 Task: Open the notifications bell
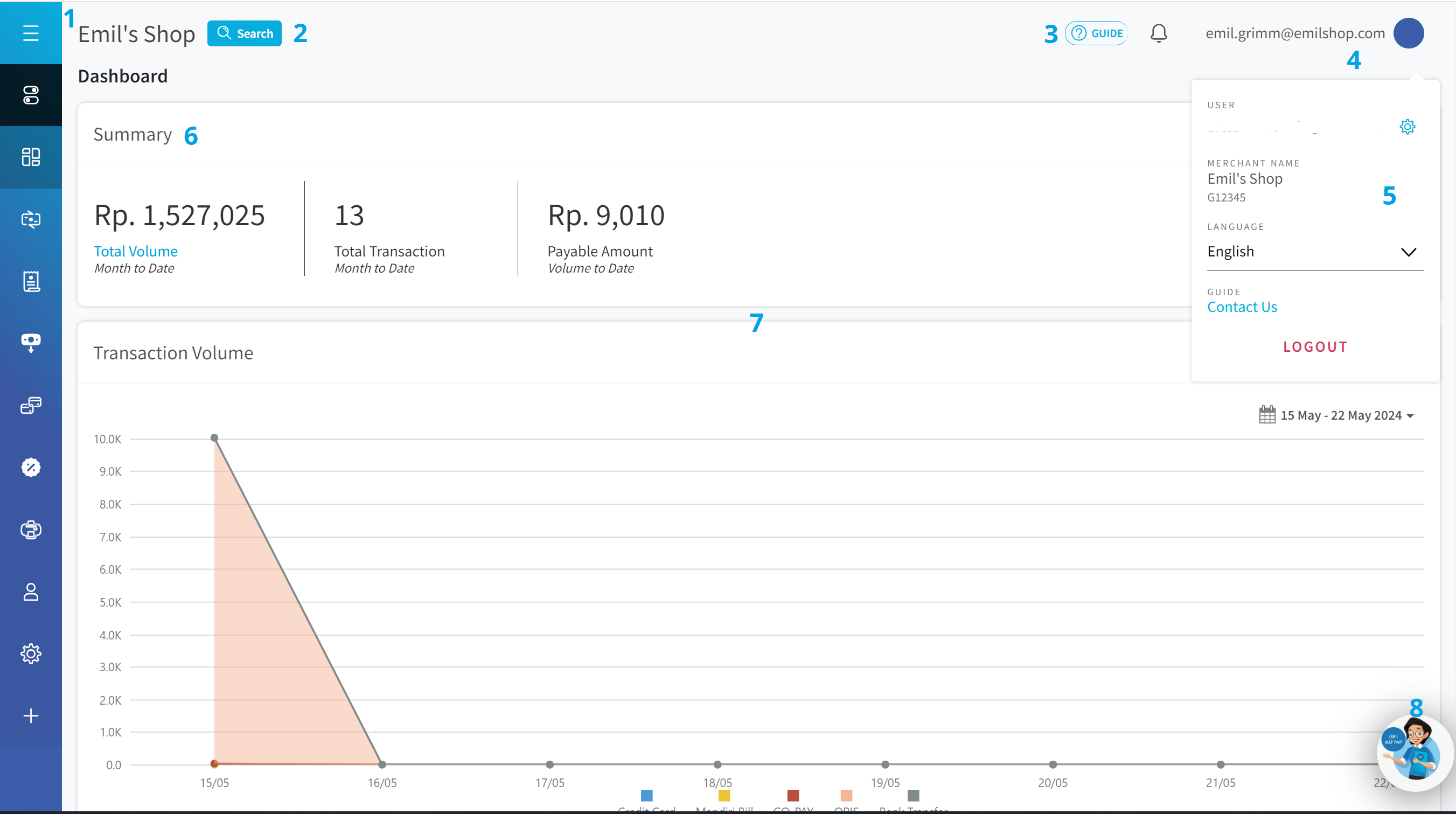click(1158, 33)
